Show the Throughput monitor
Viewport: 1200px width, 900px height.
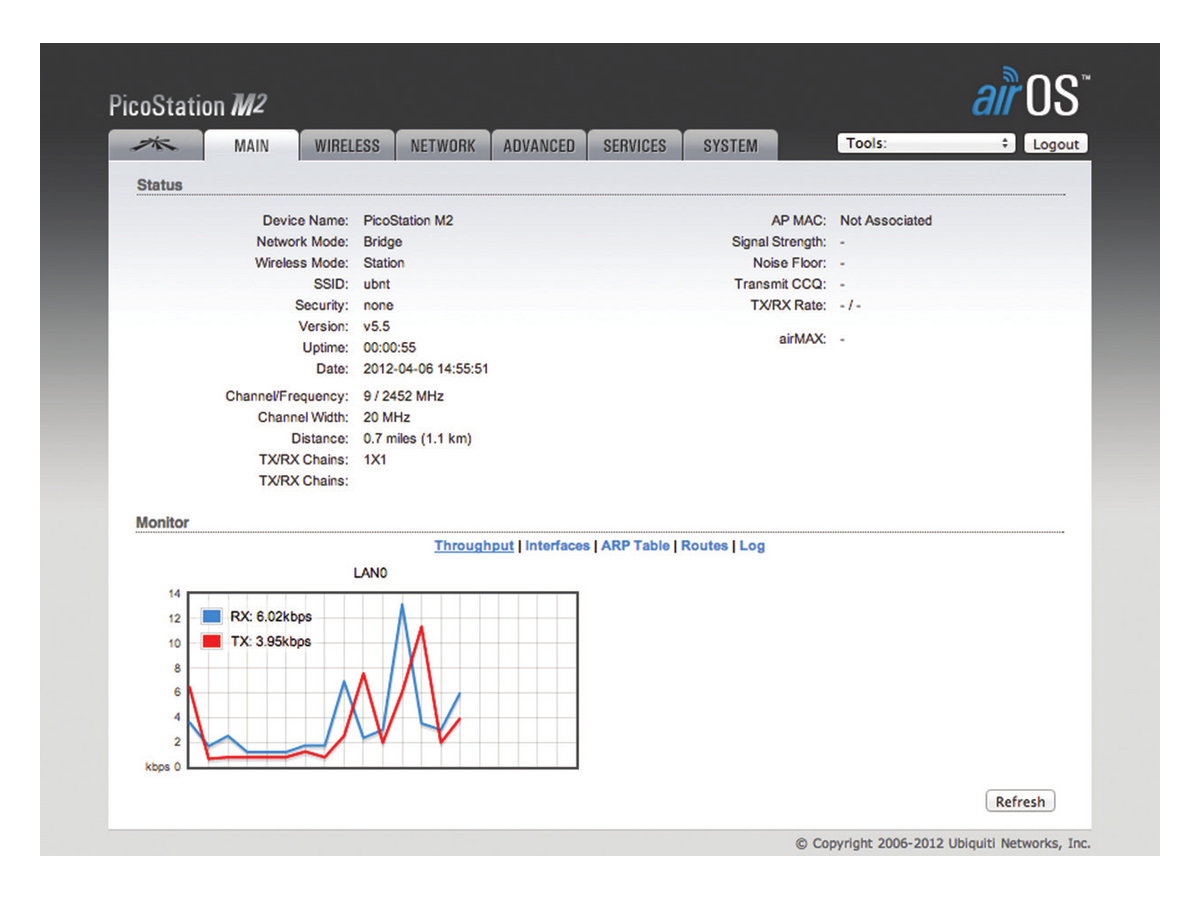click(474, 546)
